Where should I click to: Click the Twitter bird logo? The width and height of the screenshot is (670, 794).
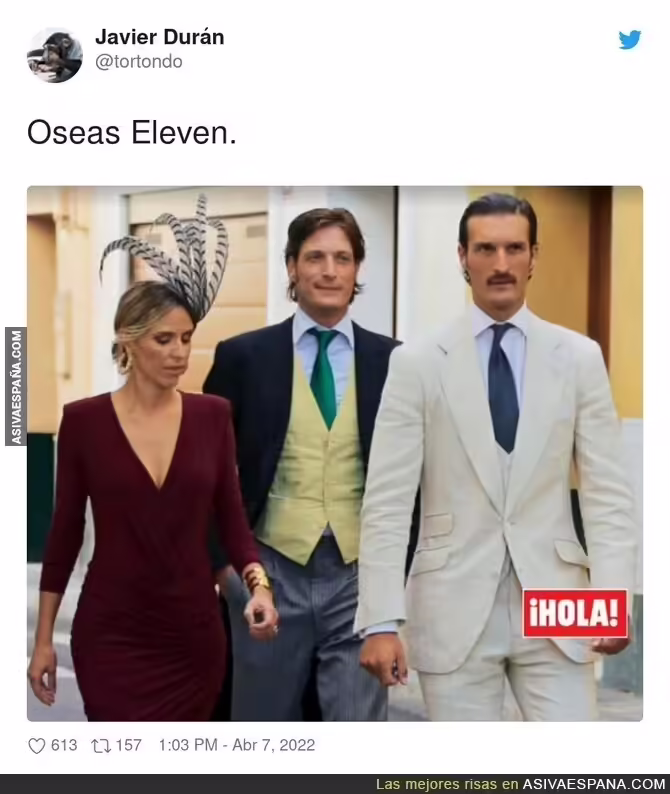click(x=629, y=40)
